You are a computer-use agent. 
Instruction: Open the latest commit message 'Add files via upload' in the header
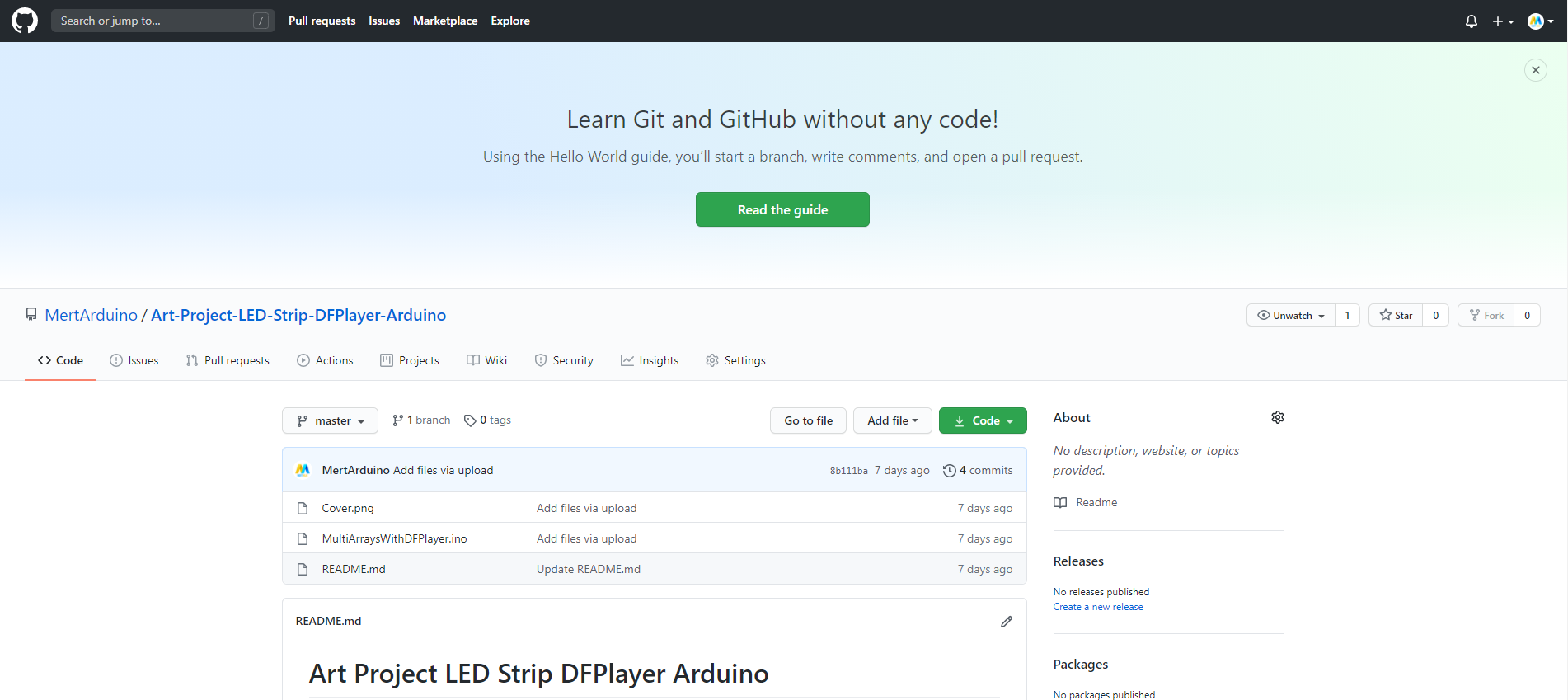click(x=443, y=470)
